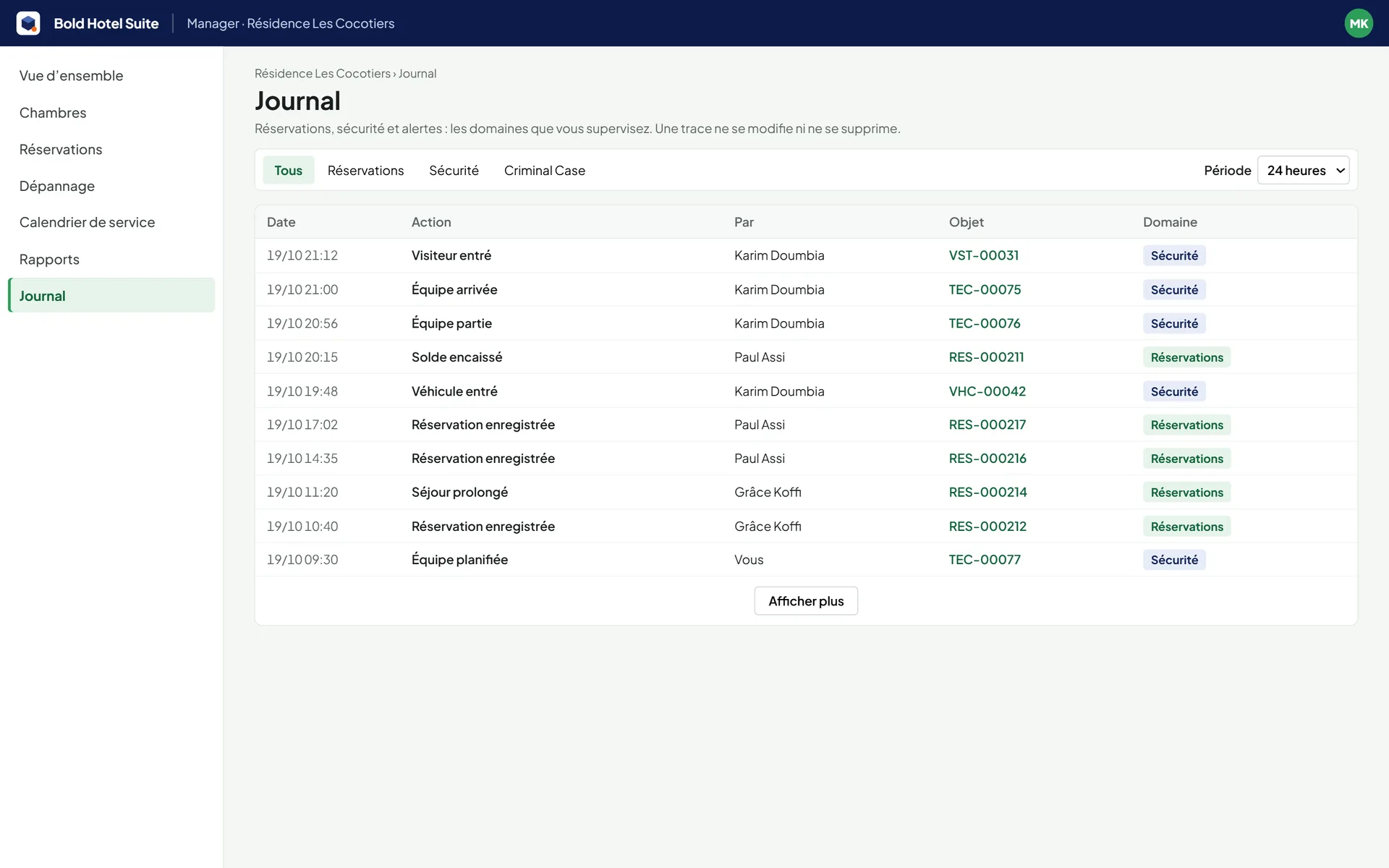The height and width of the screenshot is (868, 1389).
Task: Click the Domaine column header
Action: (1170, 222)
